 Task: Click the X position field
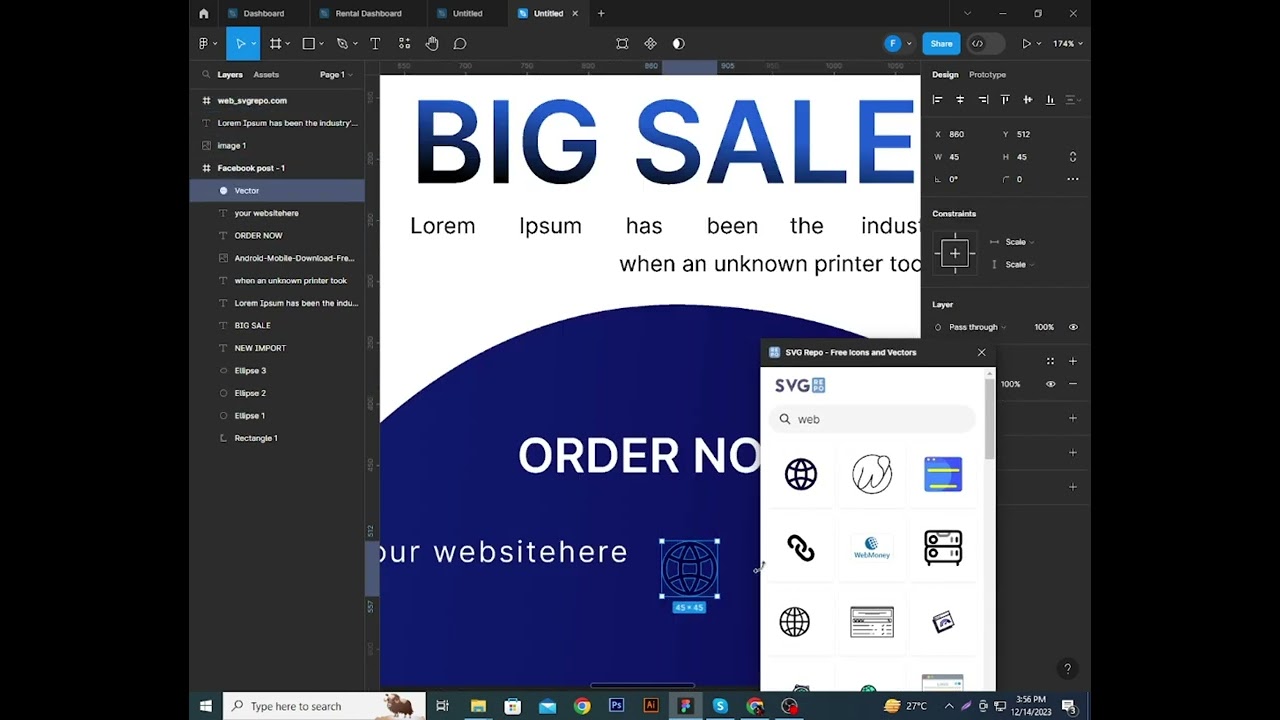point(961,134)
